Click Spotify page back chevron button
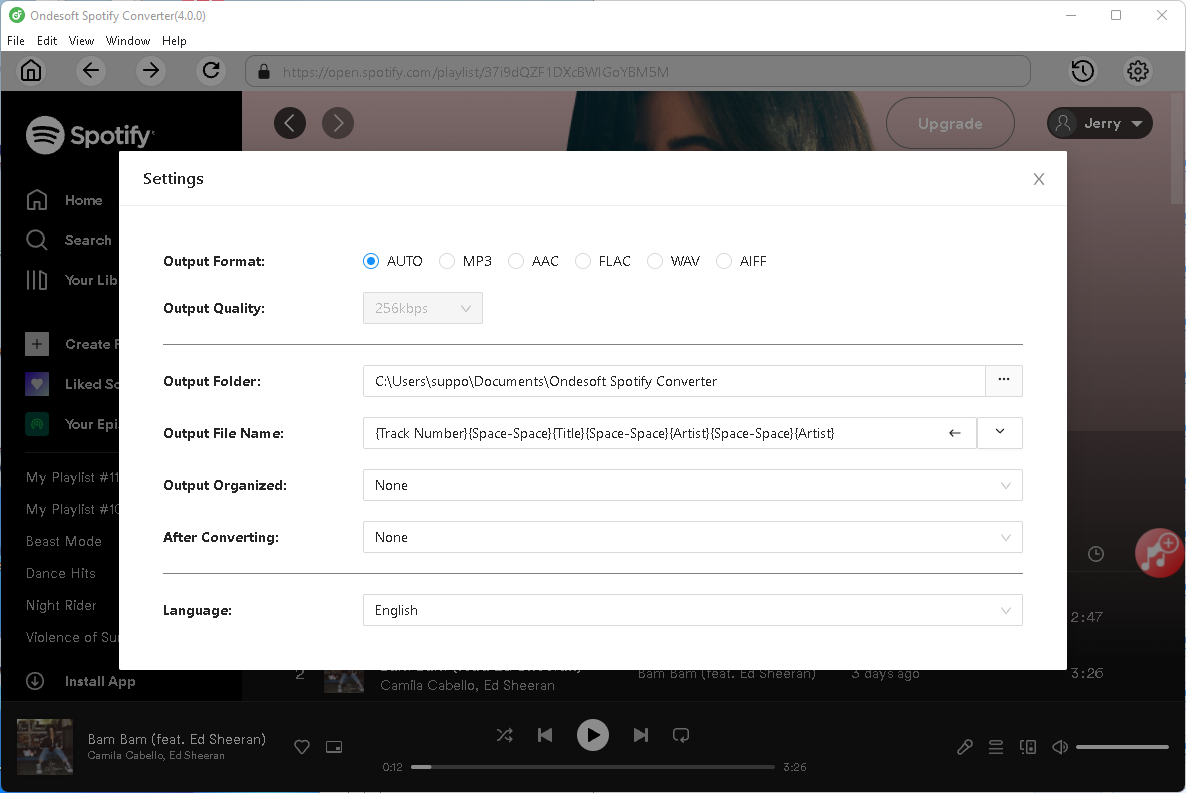Screen dimensions: 1186x793 click(x=290, y=123)
